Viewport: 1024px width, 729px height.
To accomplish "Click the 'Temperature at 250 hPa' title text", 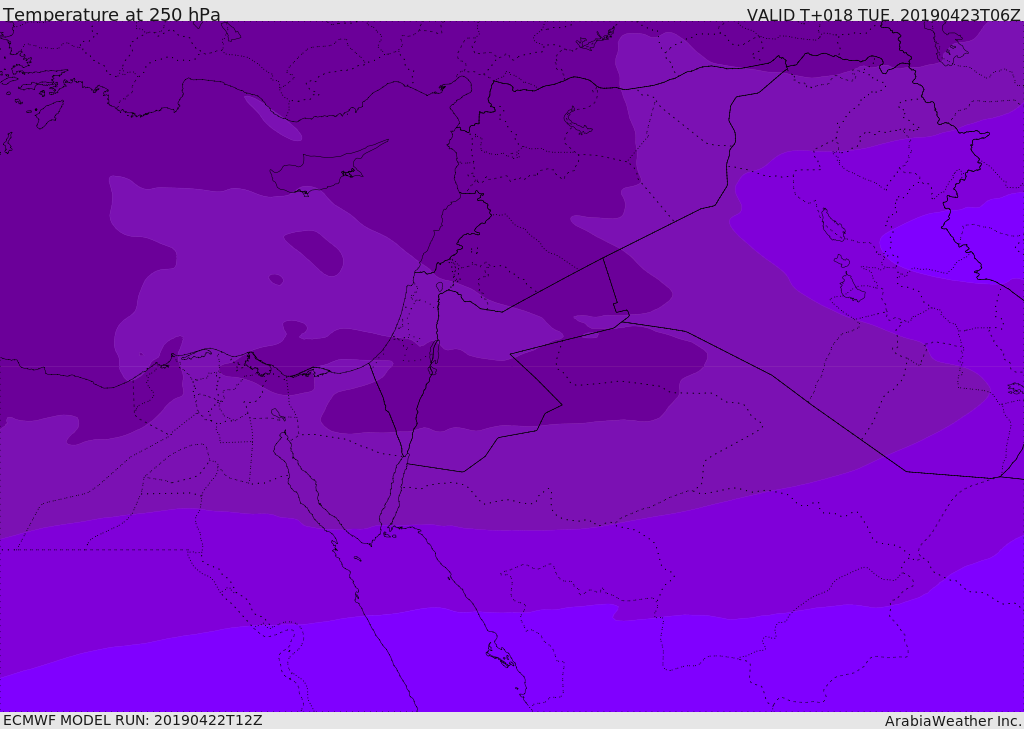I will (112, 14).
